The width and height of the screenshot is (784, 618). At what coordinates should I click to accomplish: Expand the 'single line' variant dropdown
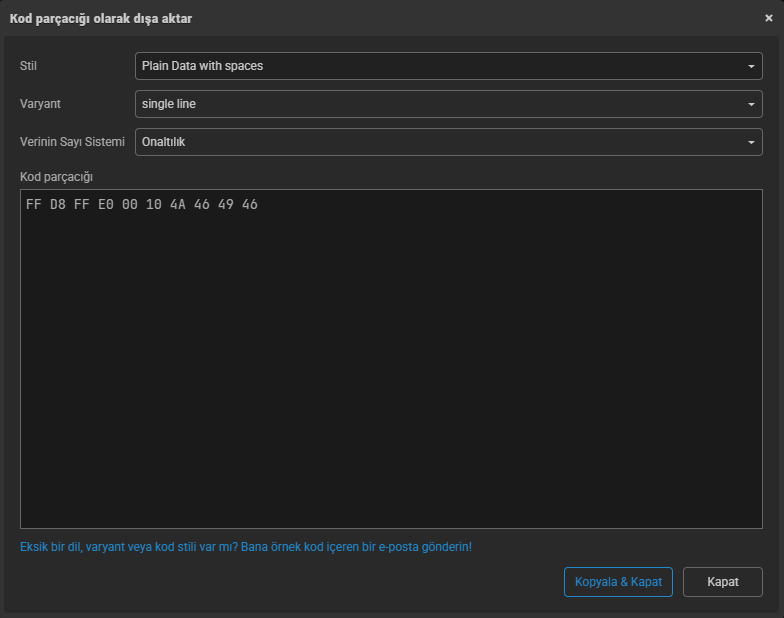440,104
